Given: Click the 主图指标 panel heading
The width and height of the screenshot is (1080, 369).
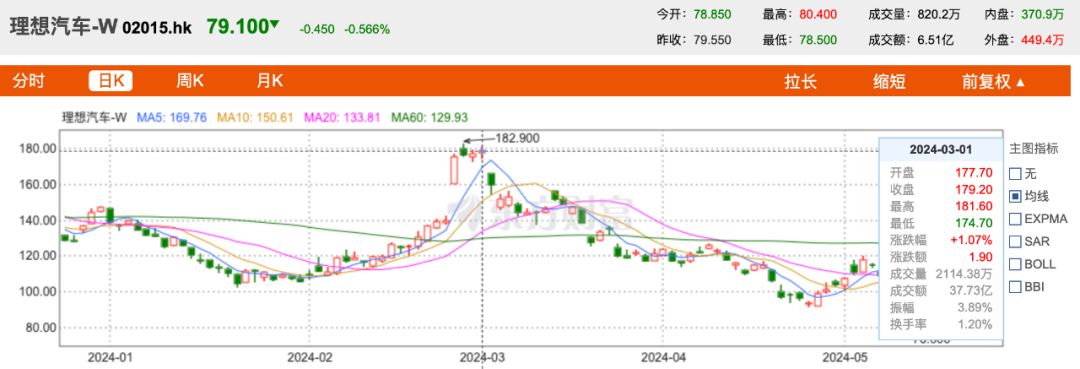Looking at the screenshot, I should (1033, 149).
